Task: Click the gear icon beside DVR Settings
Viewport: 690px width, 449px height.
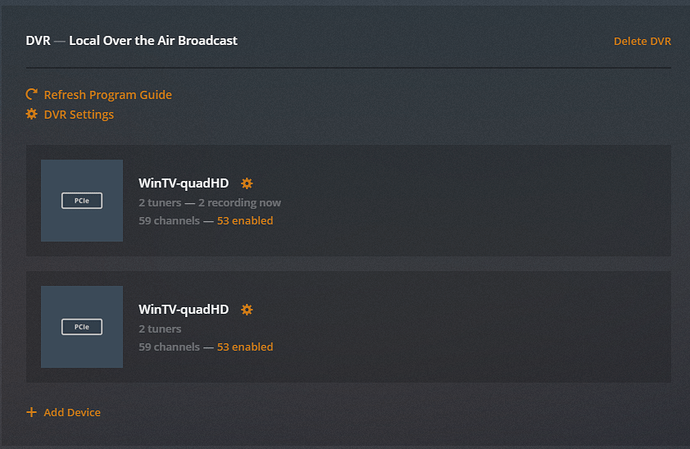Action: [31, 114]
